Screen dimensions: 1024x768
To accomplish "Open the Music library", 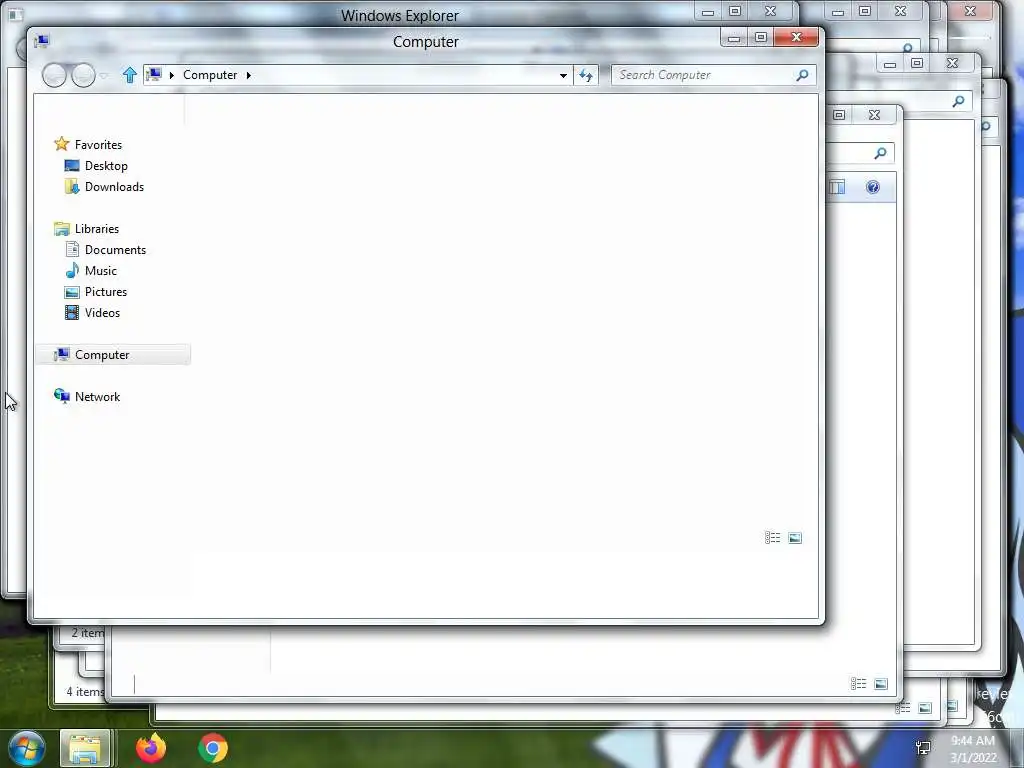I will point(101,270).
